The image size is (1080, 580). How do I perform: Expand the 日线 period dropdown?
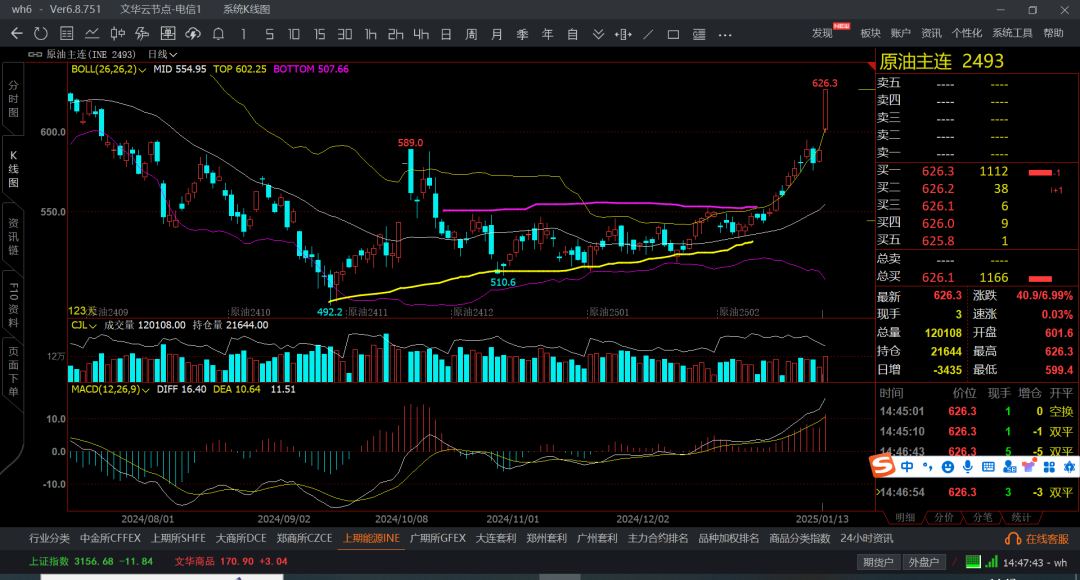tap(162, 54)
